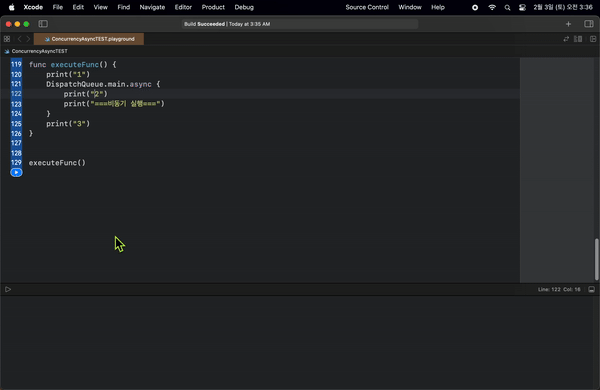Open the Navigate menu
This screenshot has height=390, width=600.
coord(152,7)
